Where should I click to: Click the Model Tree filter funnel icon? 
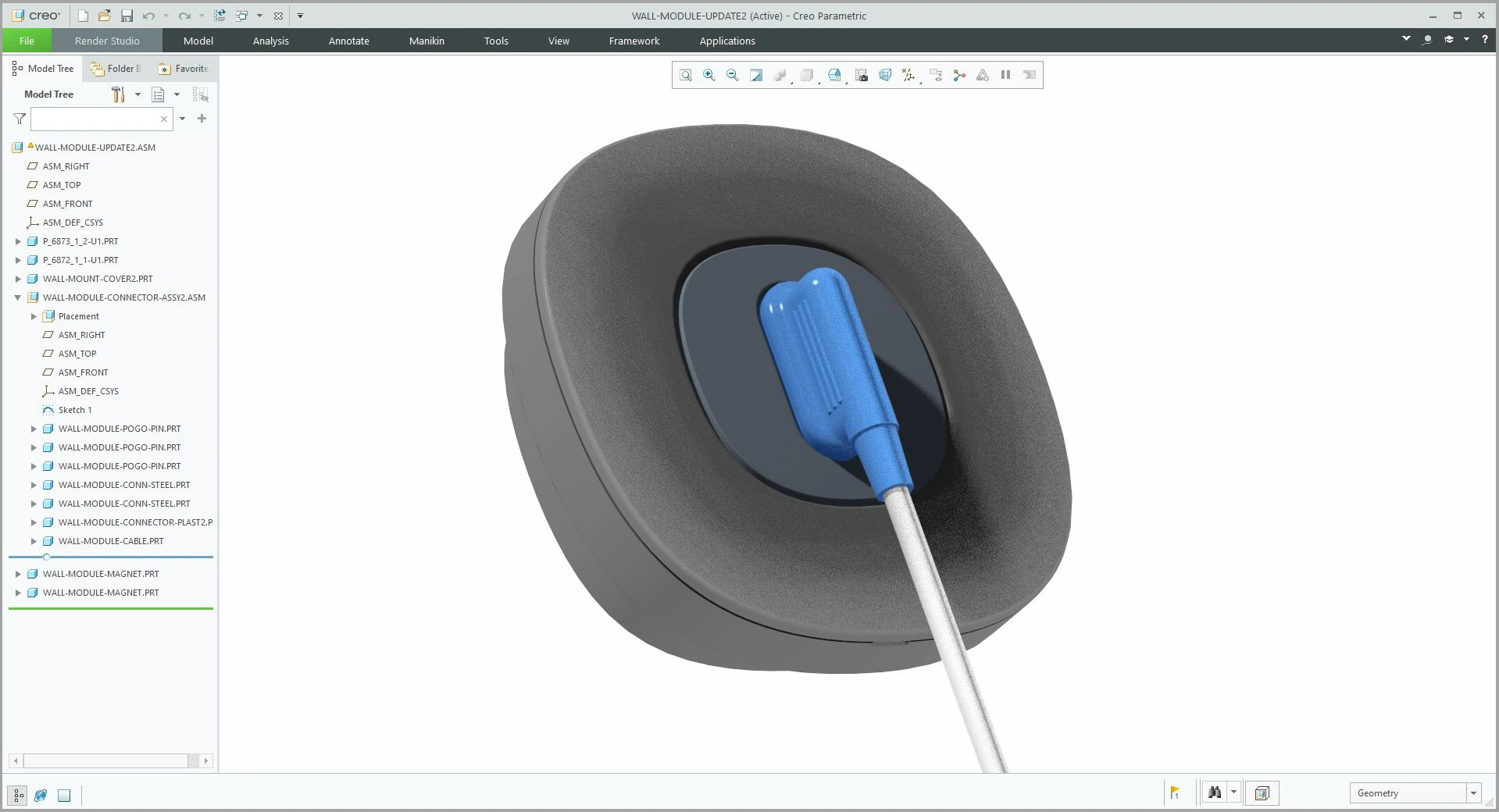20,119
